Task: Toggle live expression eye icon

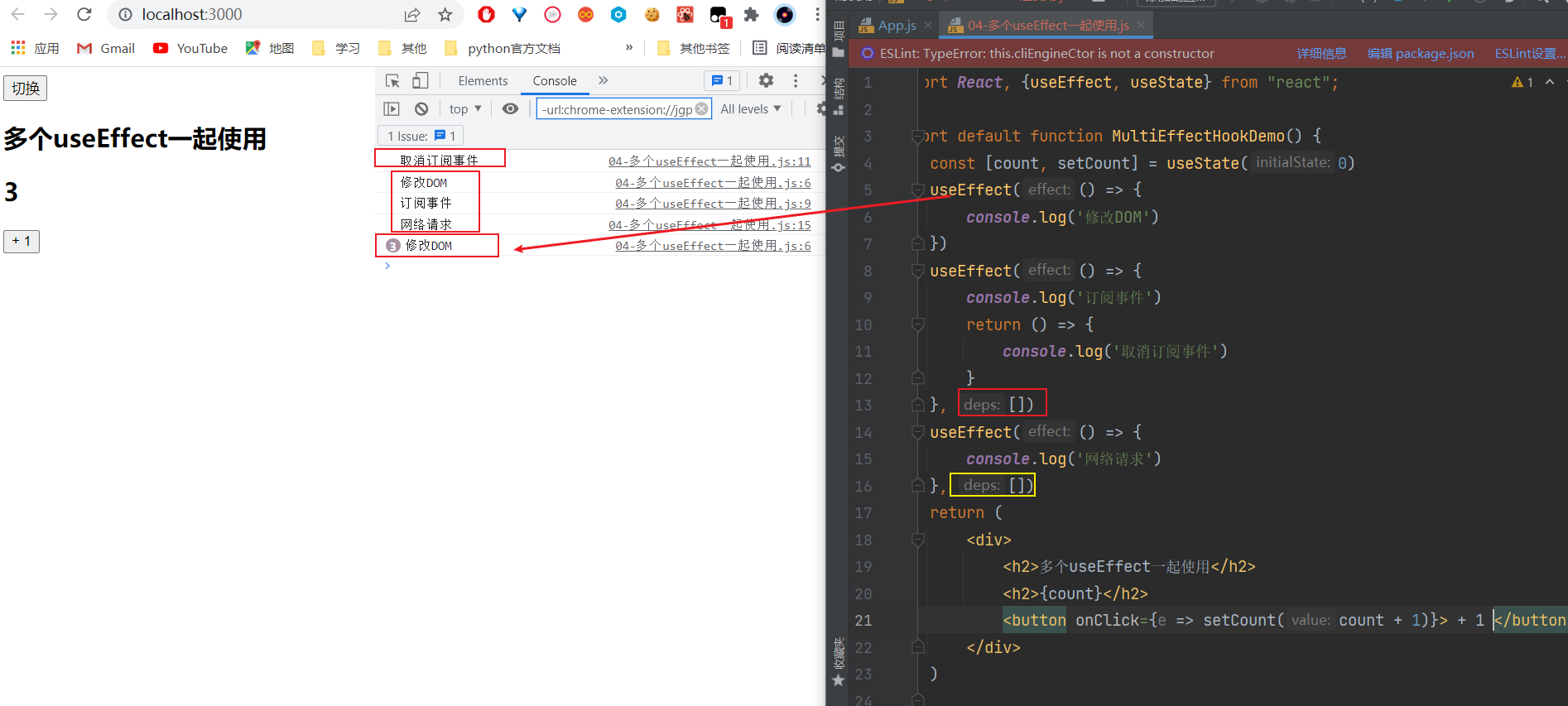Action: (510, 108)
